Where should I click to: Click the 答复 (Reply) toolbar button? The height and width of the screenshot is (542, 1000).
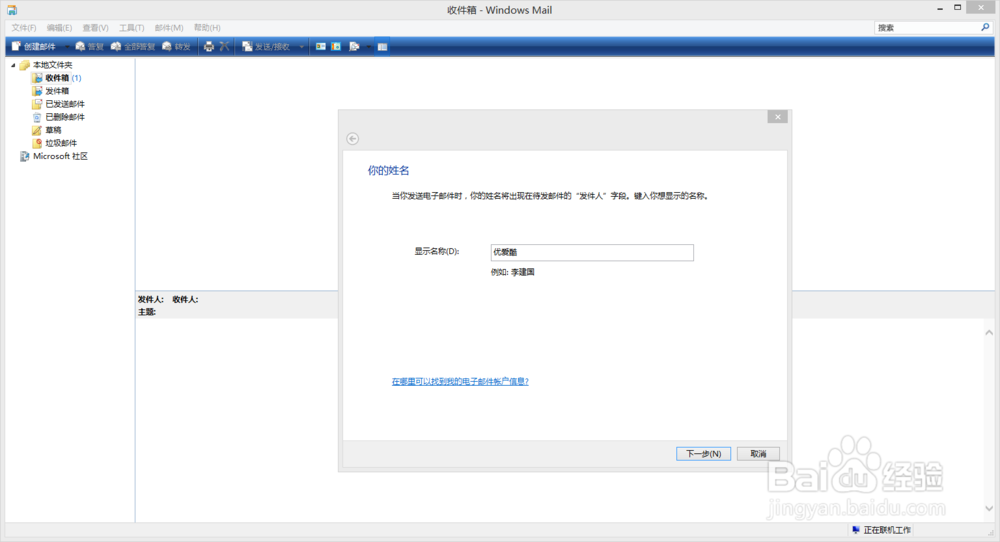[89, 47]
